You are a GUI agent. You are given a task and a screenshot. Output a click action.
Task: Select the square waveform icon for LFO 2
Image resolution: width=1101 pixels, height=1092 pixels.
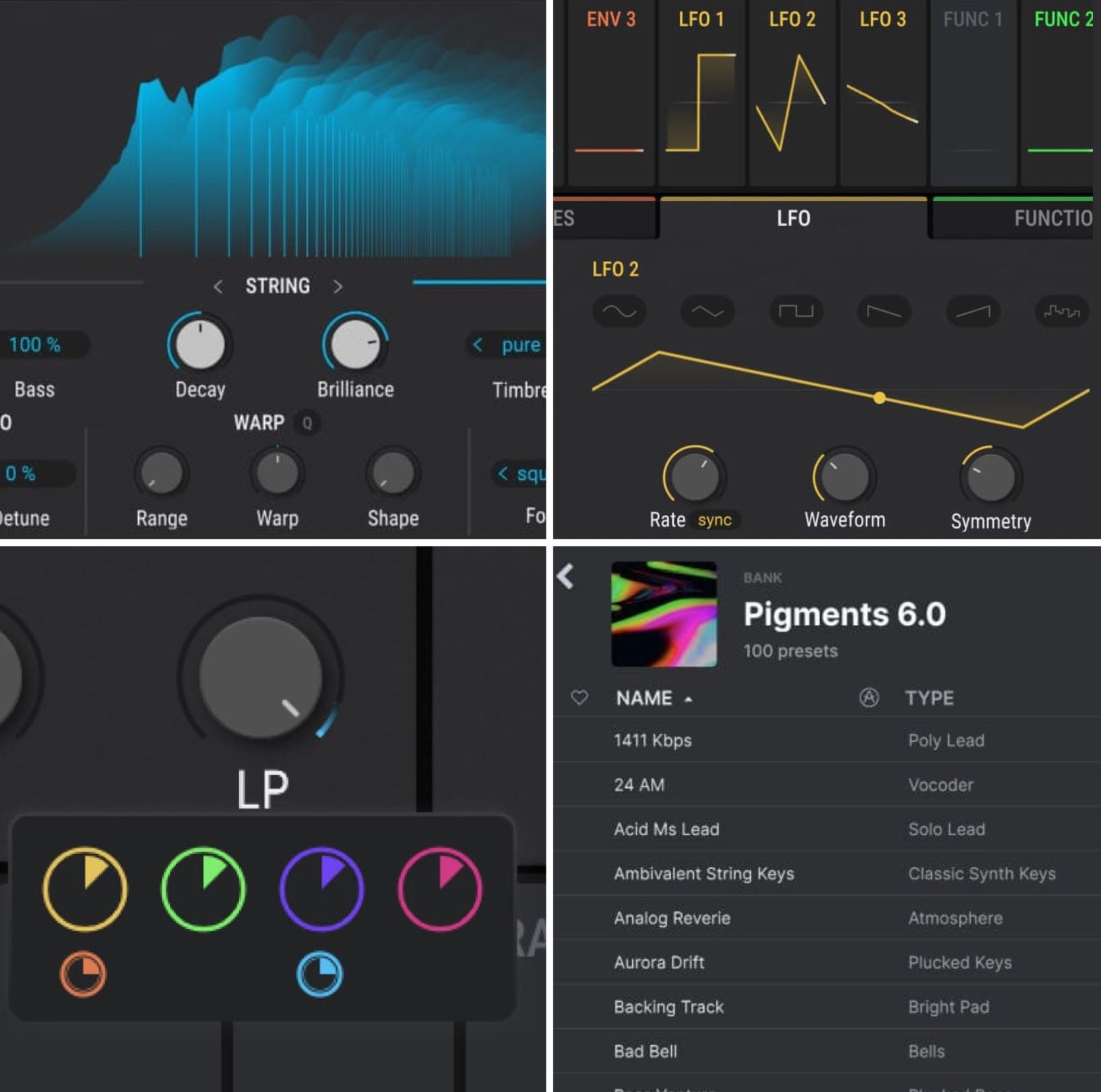(796, 311)
